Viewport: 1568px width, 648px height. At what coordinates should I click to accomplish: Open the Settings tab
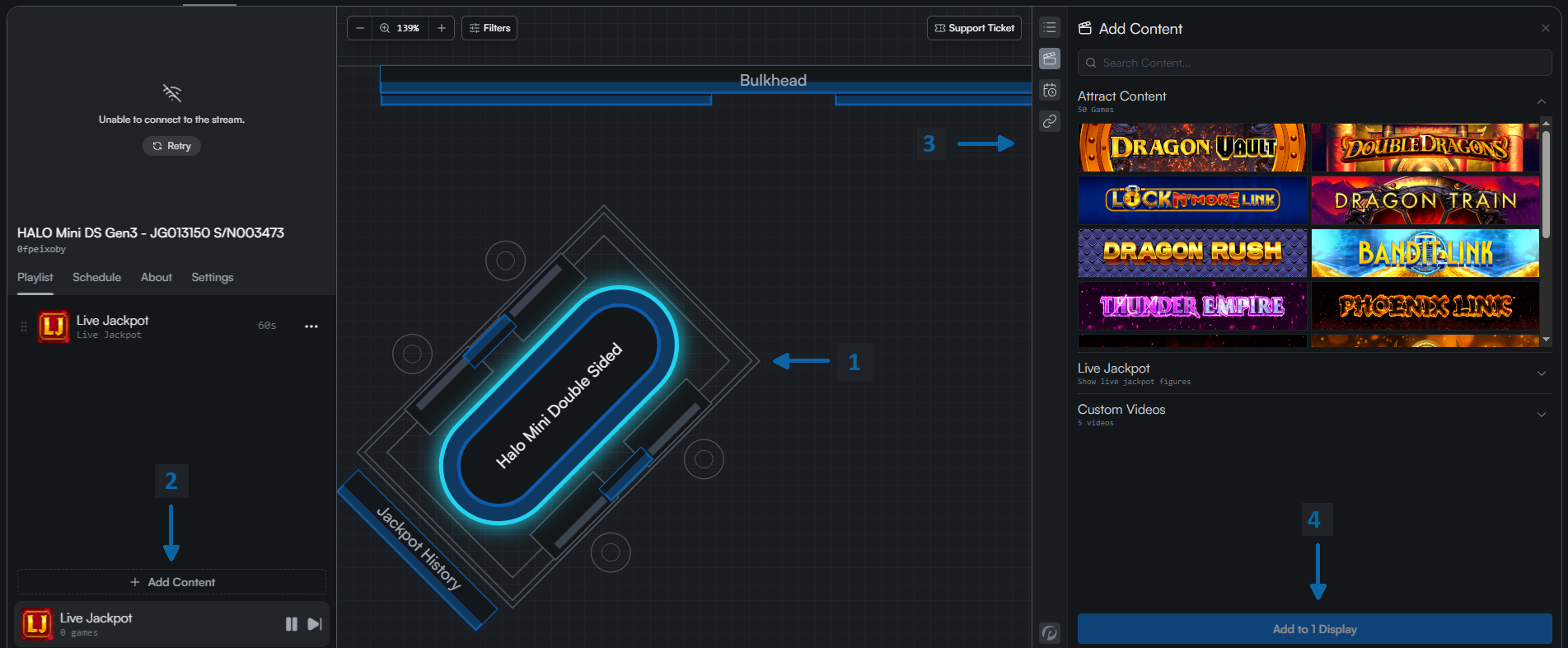213,278
